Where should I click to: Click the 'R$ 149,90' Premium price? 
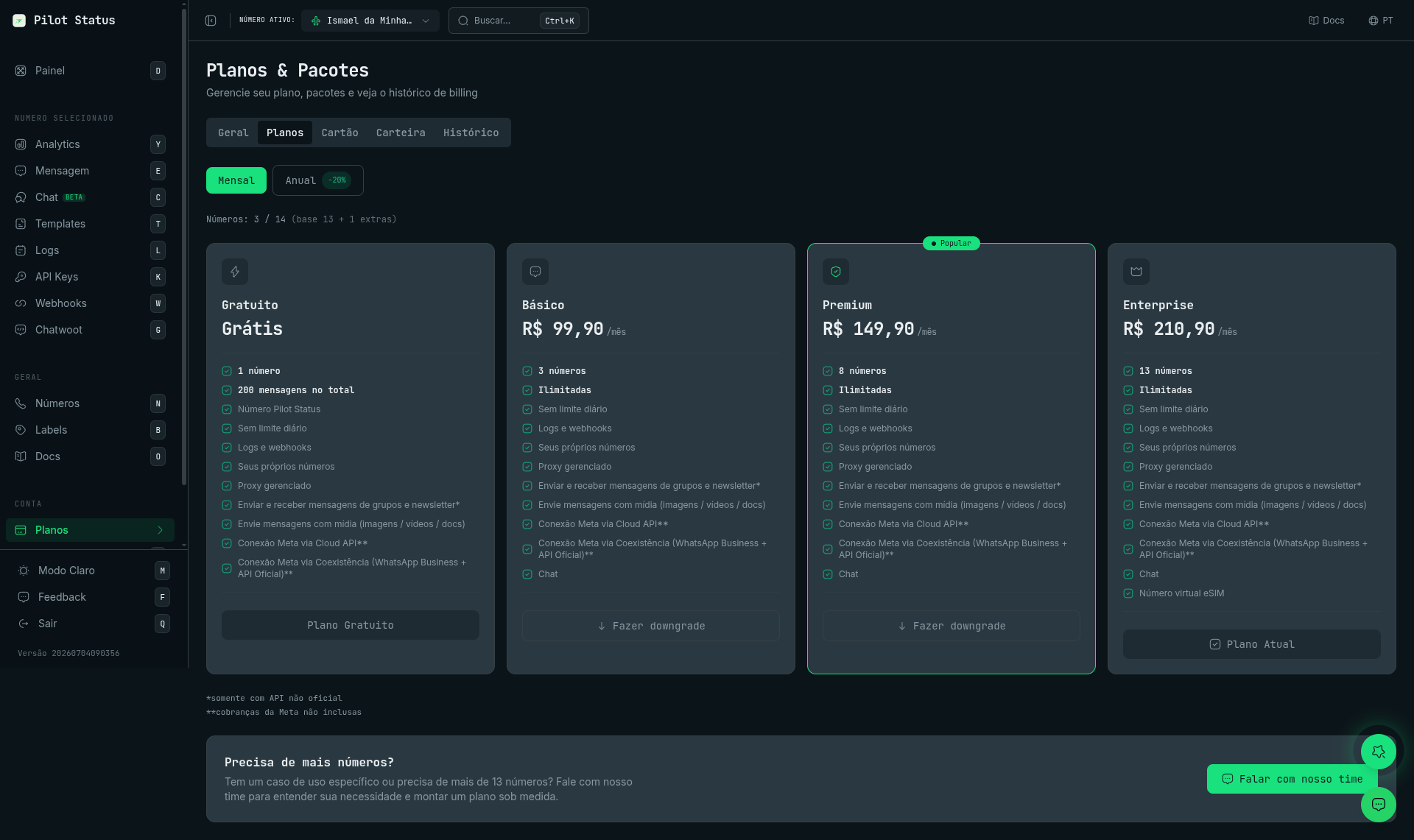(868, 329)
